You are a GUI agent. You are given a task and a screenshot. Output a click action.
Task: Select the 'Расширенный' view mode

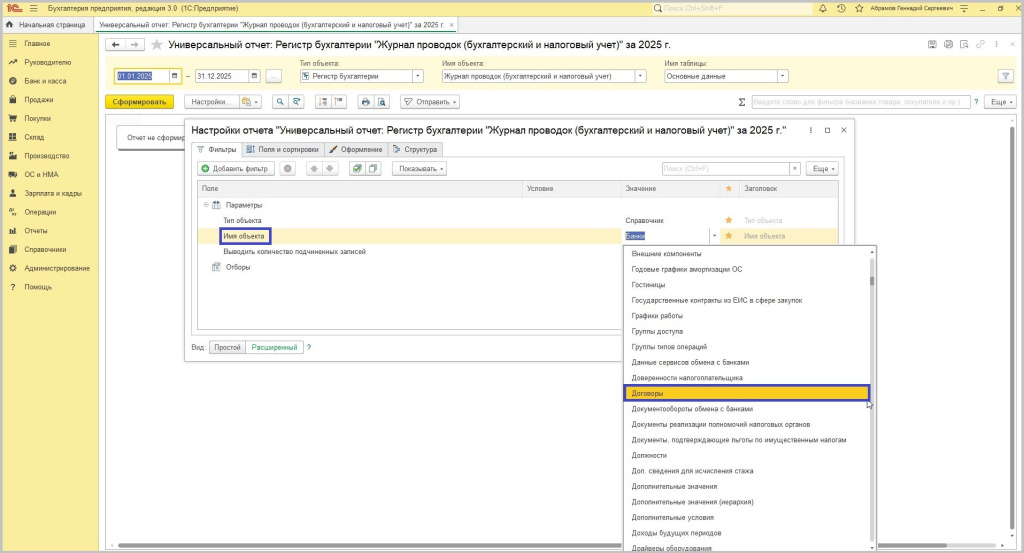click(x=273, y=347)
